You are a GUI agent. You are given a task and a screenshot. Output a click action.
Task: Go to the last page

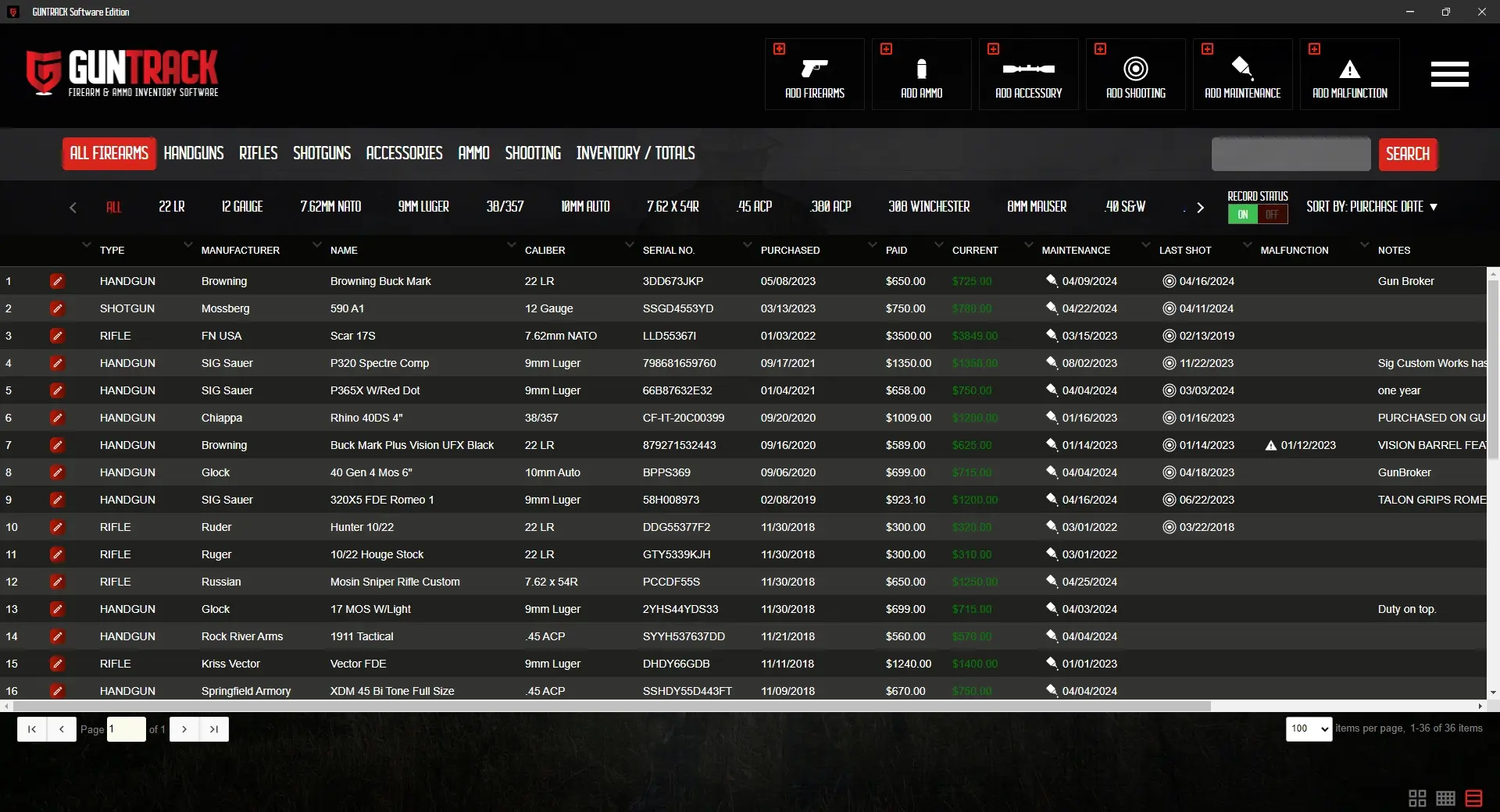214,729
